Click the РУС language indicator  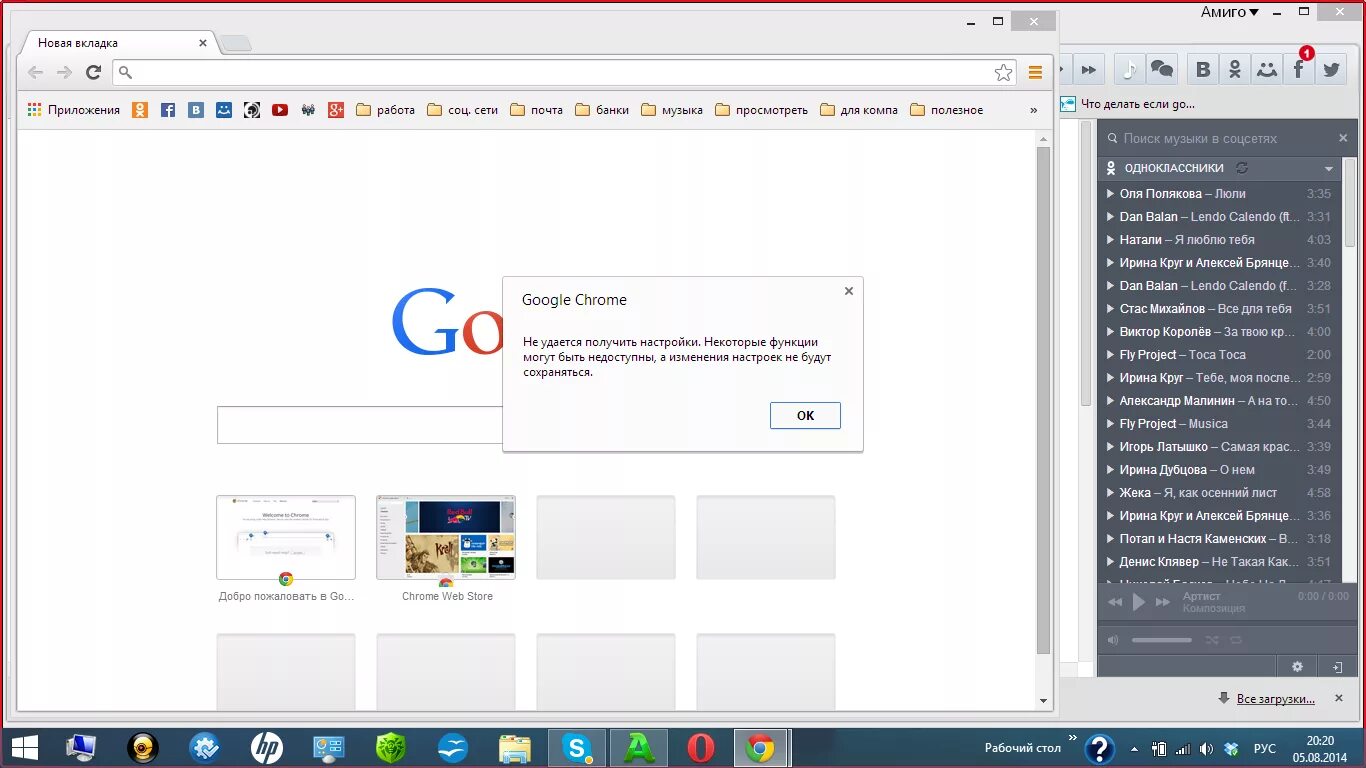pos(1265,748)
